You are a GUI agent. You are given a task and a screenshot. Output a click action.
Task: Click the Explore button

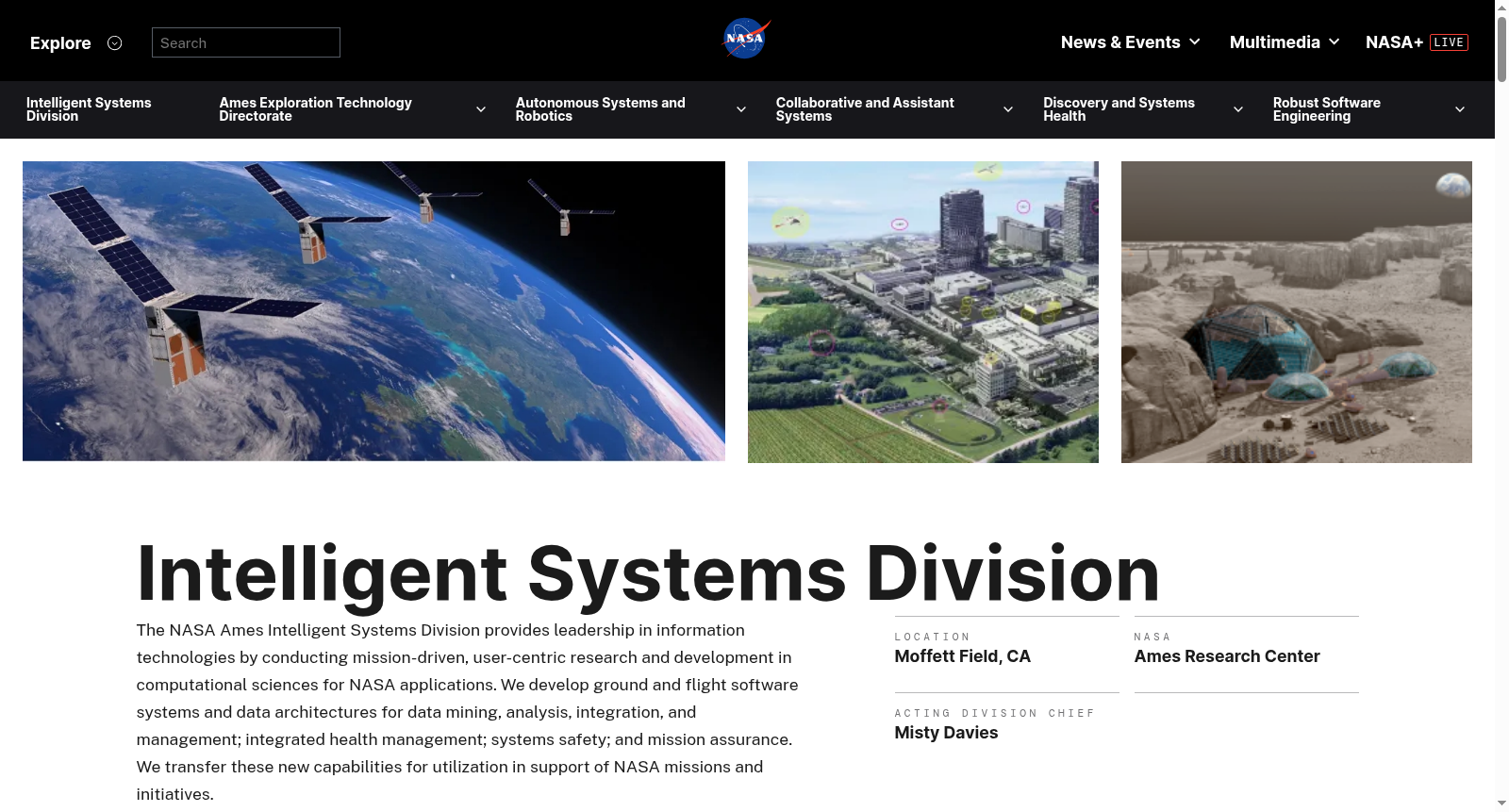(x=60, y=43)
